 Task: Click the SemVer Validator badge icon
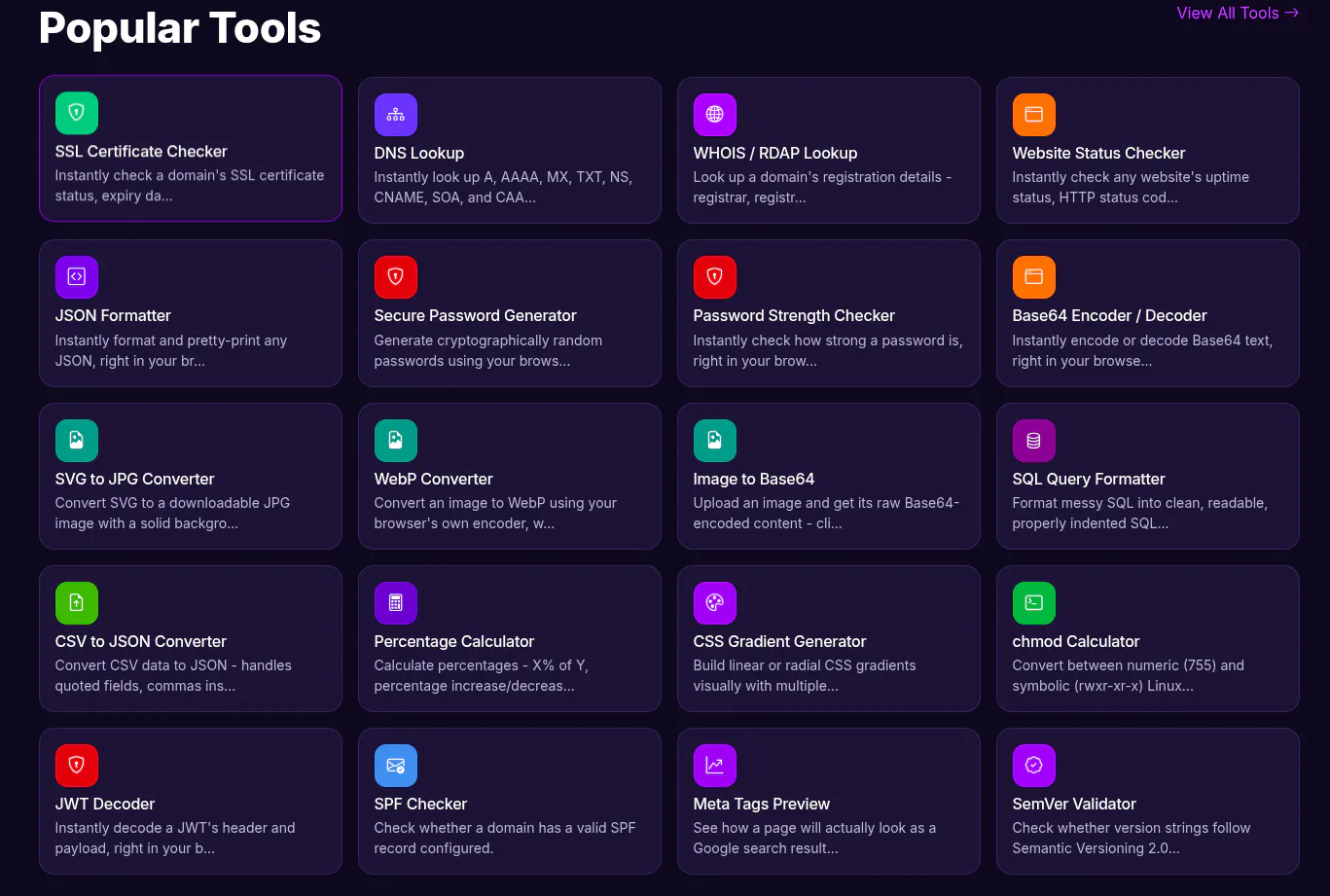pos(1034,766)
